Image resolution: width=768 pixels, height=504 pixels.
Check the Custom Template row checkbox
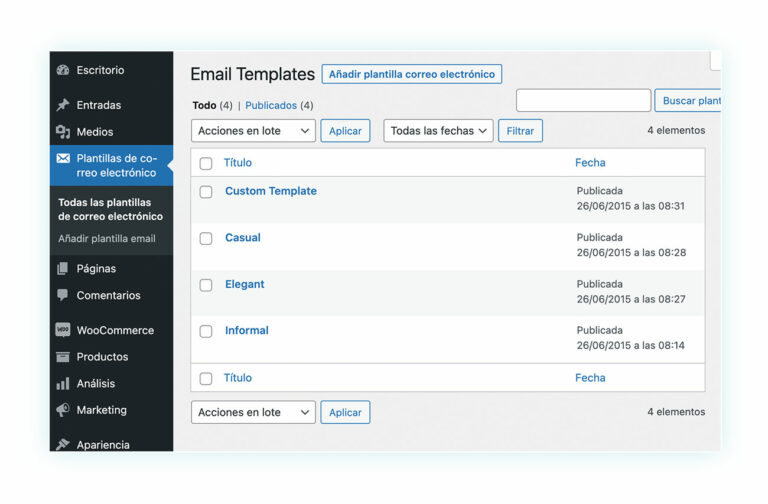click(x=206, y=192)
